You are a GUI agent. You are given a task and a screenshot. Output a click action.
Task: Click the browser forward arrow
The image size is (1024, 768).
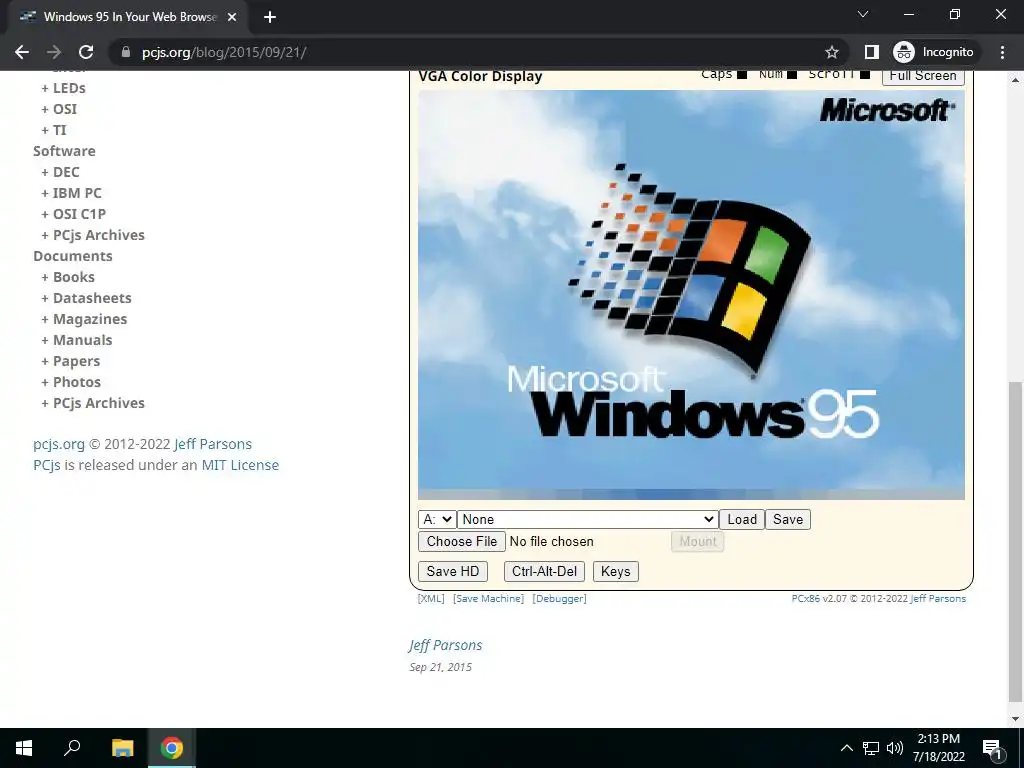(54, 52)
